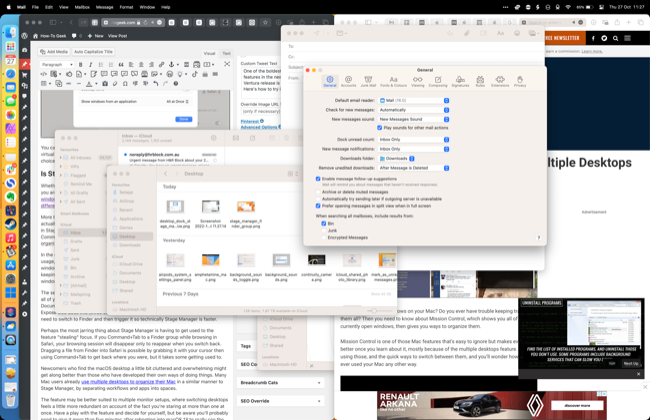
Task: Open the Mailbox menu in menu bar
Action: pyautogui.click(x=82, y=7)
